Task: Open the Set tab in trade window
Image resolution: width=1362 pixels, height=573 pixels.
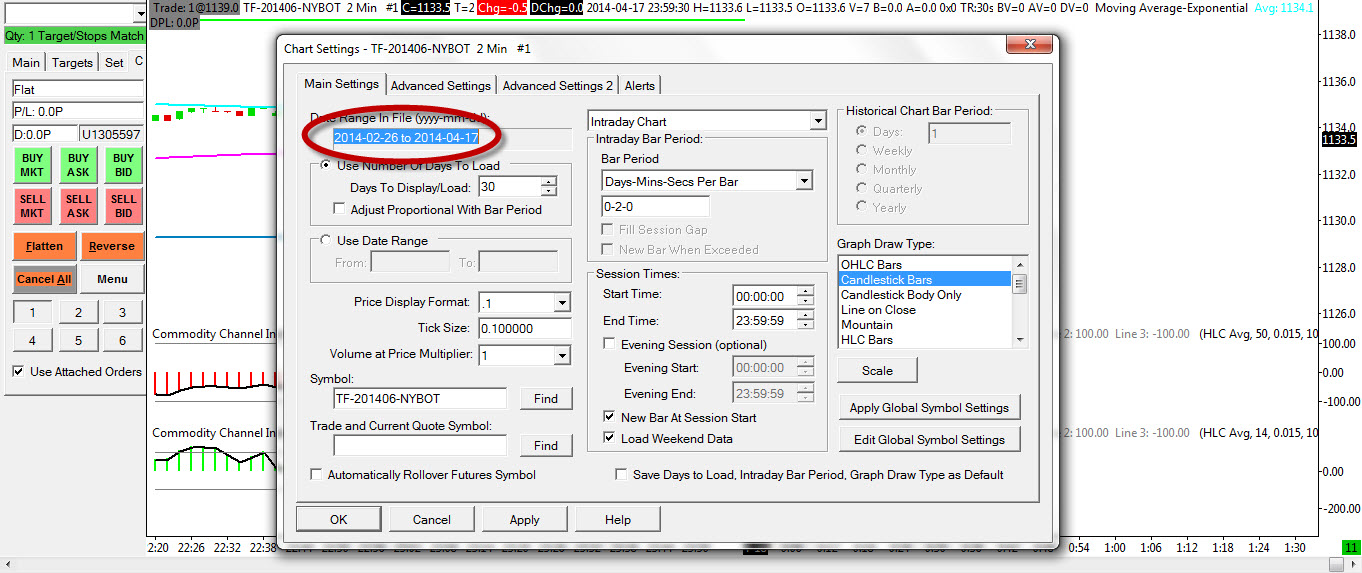Action: click(115, 63)
